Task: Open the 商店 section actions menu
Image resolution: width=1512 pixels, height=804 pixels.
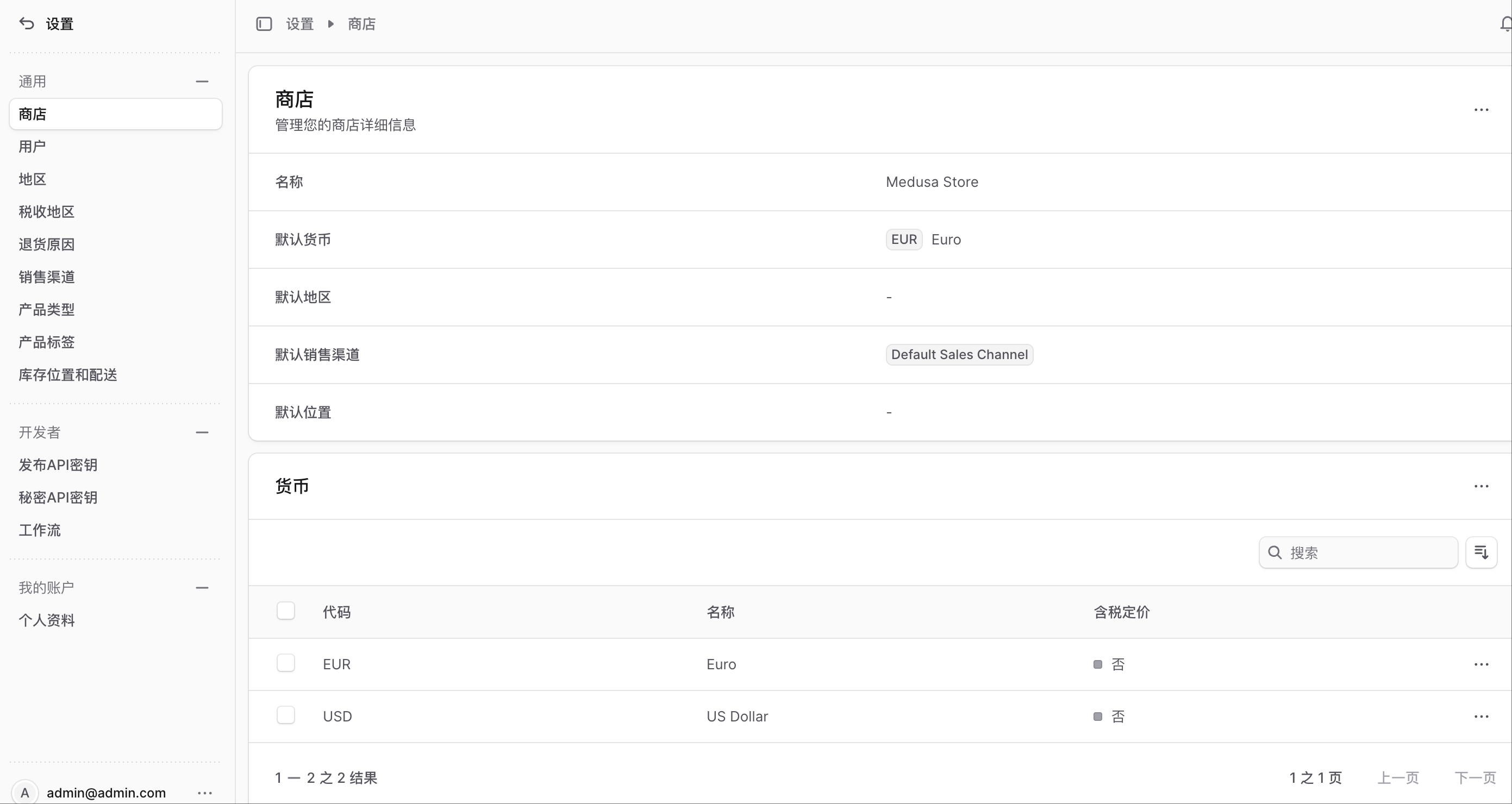Action: [x=1481, y=110]
